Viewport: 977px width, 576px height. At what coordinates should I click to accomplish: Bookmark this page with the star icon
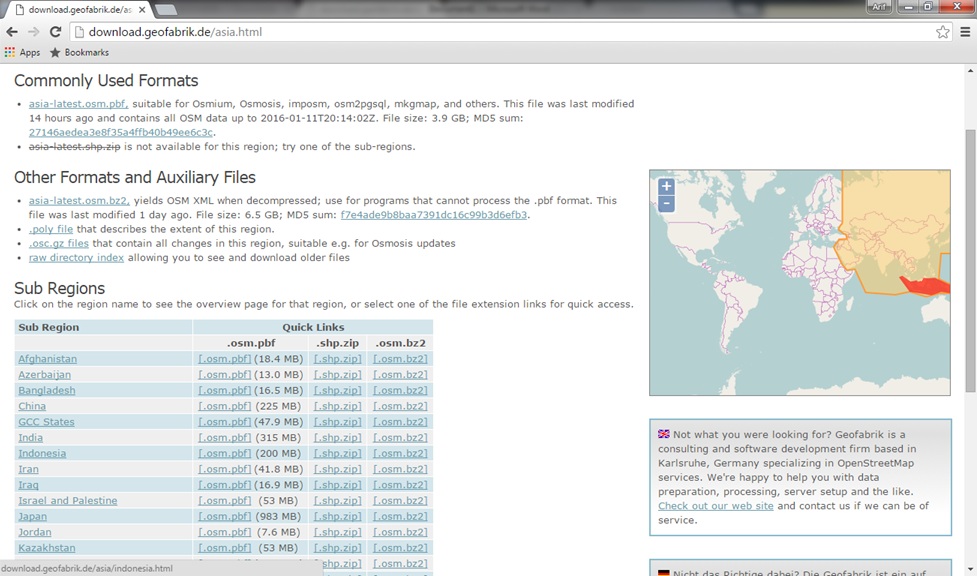tap(941, 31)
